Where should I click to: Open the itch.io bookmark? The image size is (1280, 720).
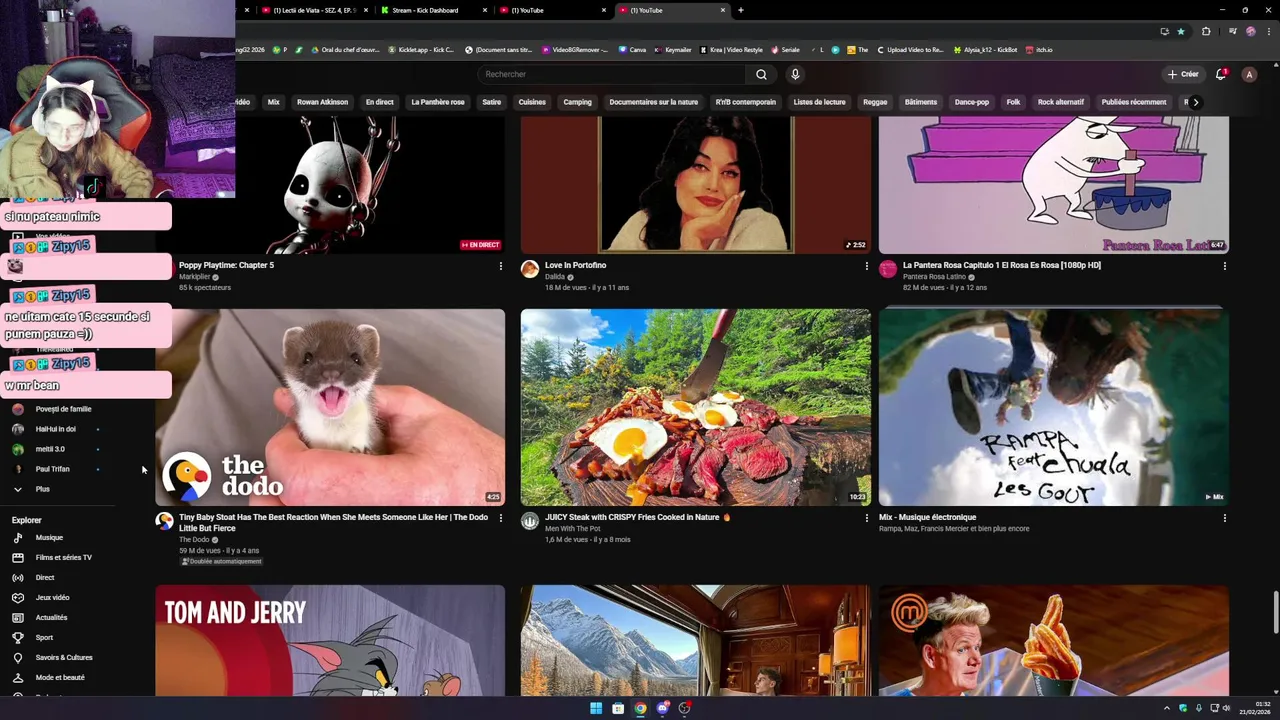tap(1039, 49)
